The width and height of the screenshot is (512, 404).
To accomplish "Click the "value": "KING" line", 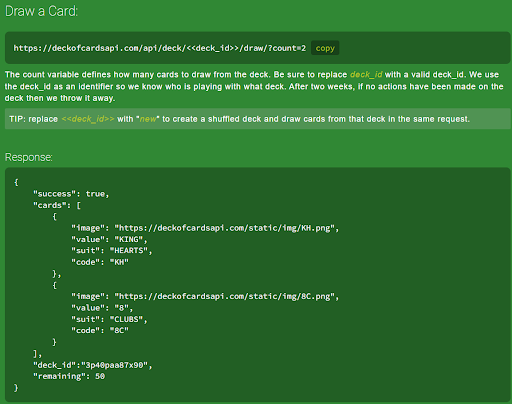I will pyautogui.click(x=109, y=239).
